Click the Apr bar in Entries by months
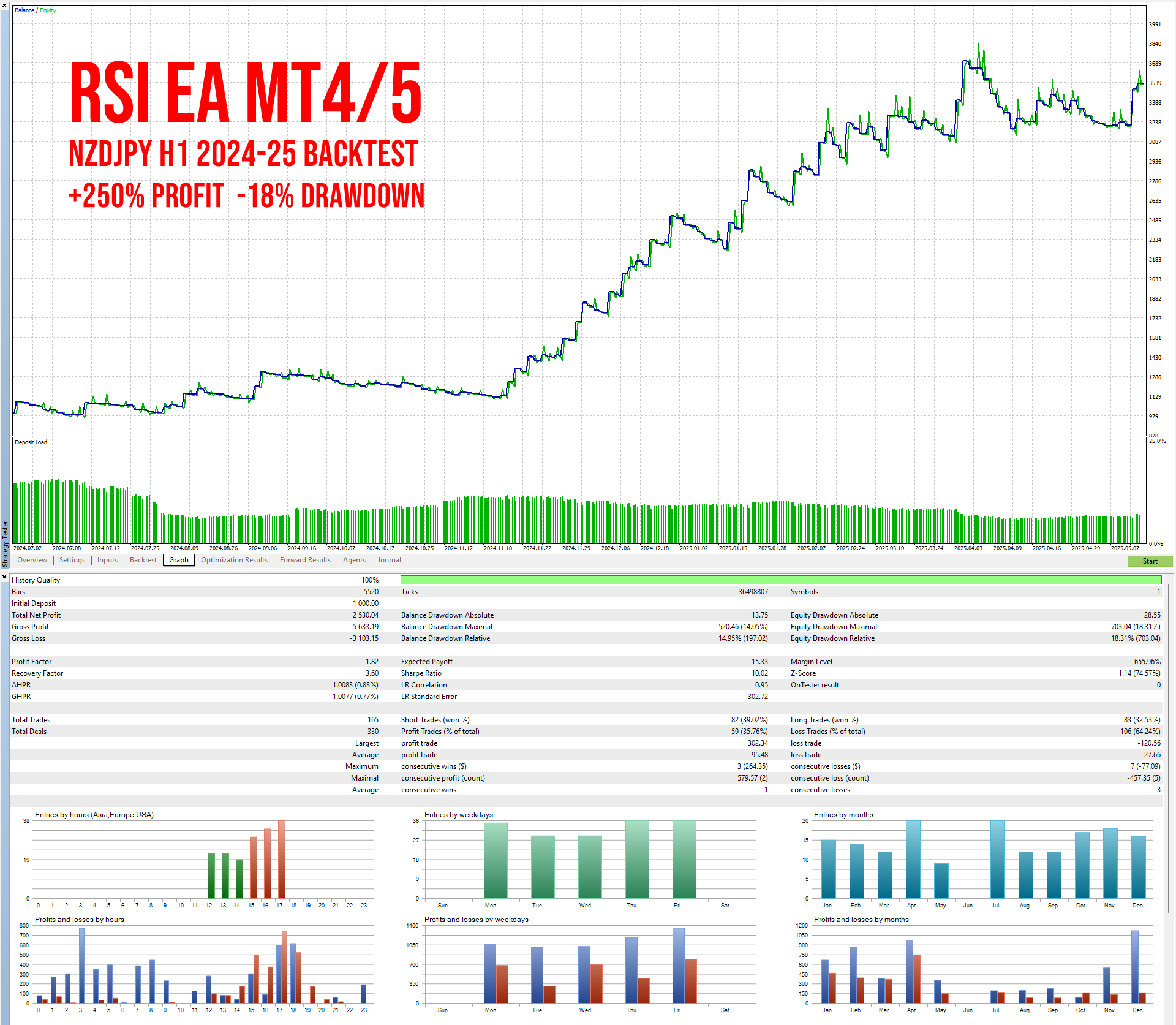This screenshot has height=1025, width=1176. coord(913,860)
